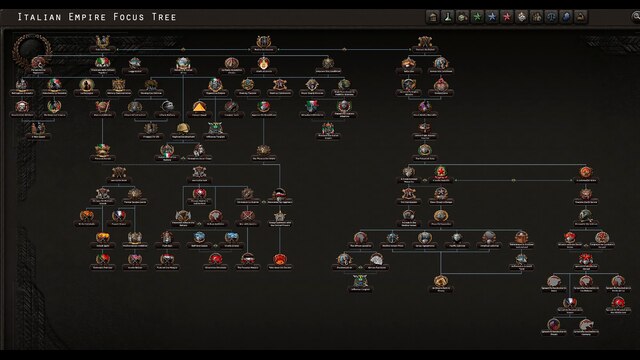Toggle the blue map-shape filter icon
This screenshot has height=360, width=640.
point(566,17)
